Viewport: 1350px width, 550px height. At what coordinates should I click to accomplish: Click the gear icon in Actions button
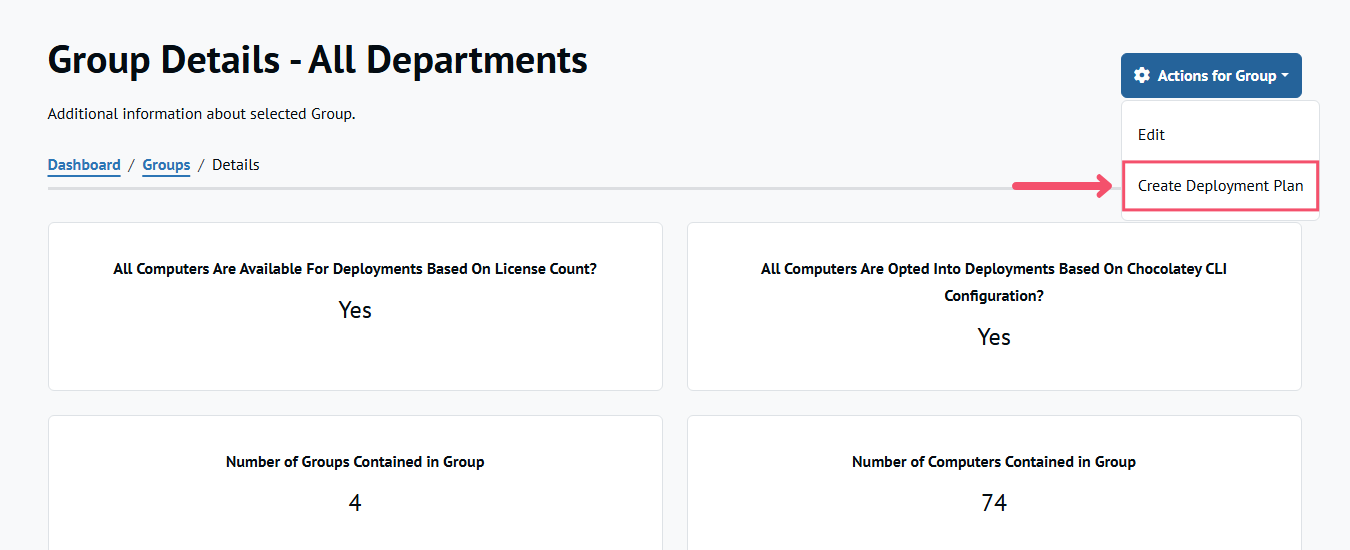click(1142, 76)
